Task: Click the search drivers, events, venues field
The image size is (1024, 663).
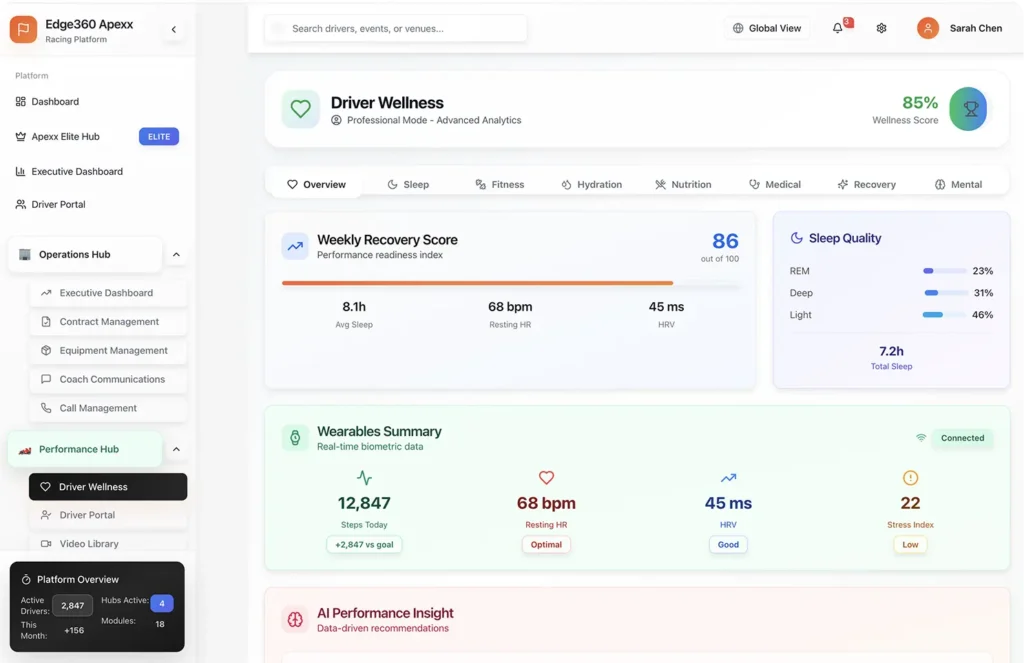Action: (396, 28)
